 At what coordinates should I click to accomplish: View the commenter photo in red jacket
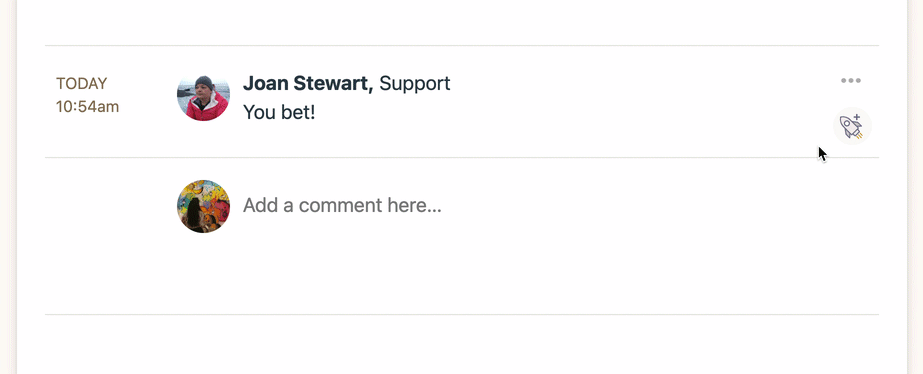(204, 98)
